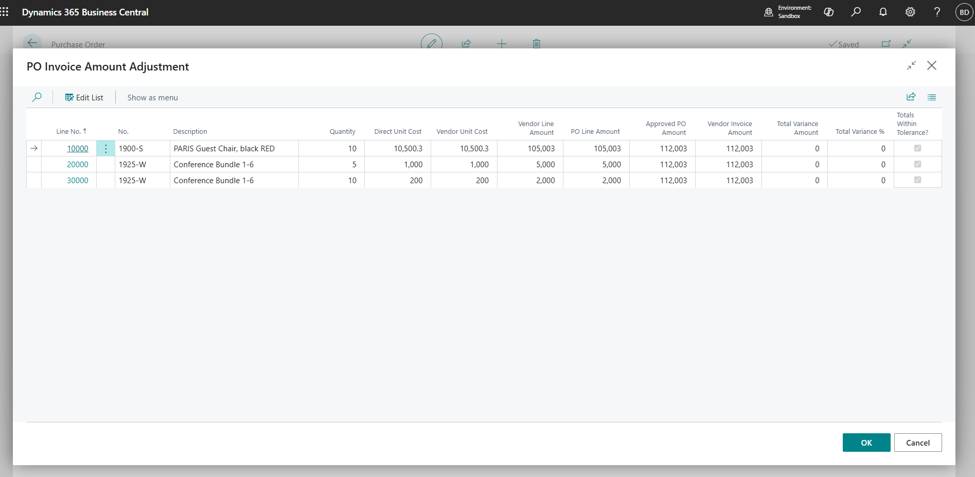The image size is (975, 477).
Task: Click the share icon in the dialog toolbar
Action: pyautogui.click(x=911, y=97)
